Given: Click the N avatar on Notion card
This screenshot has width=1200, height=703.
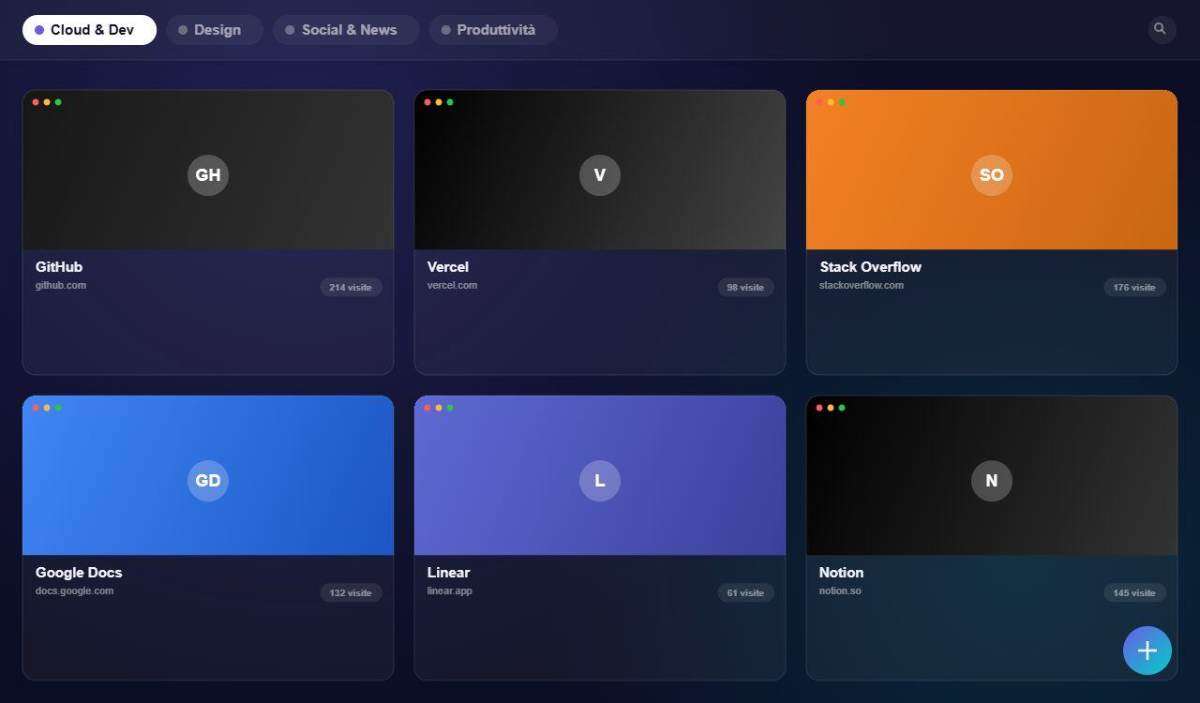Looking at the screenshot, I should click(x=992, y=481).
